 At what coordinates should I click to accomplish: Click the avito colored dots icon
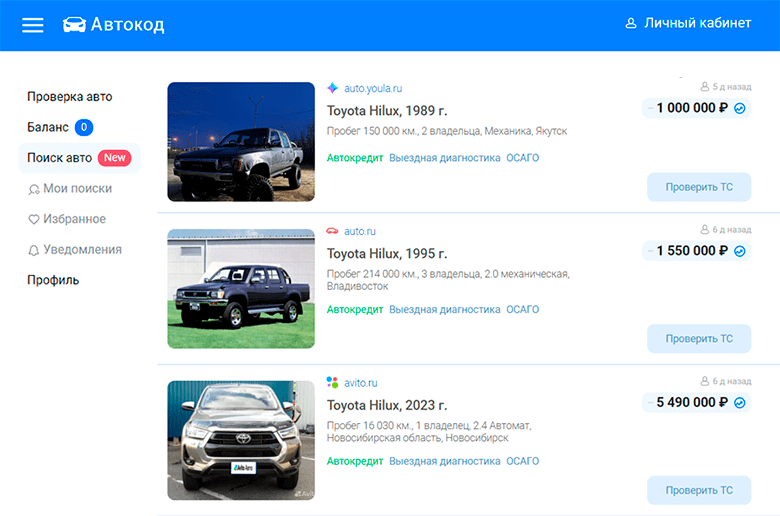click(x=332, y=383)
